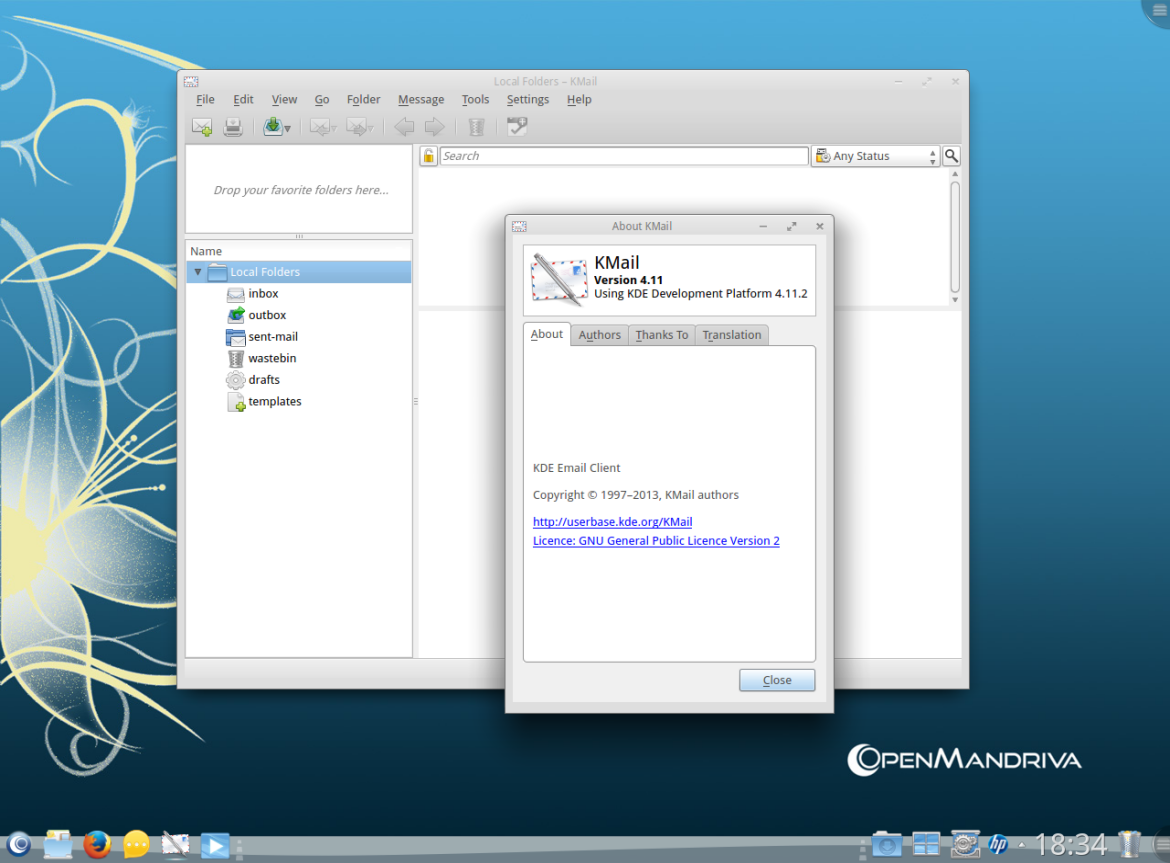The width and height of the screenshot is (1170, 863).
Task: Open the KMail userbase link
Action: coord(612,521)
